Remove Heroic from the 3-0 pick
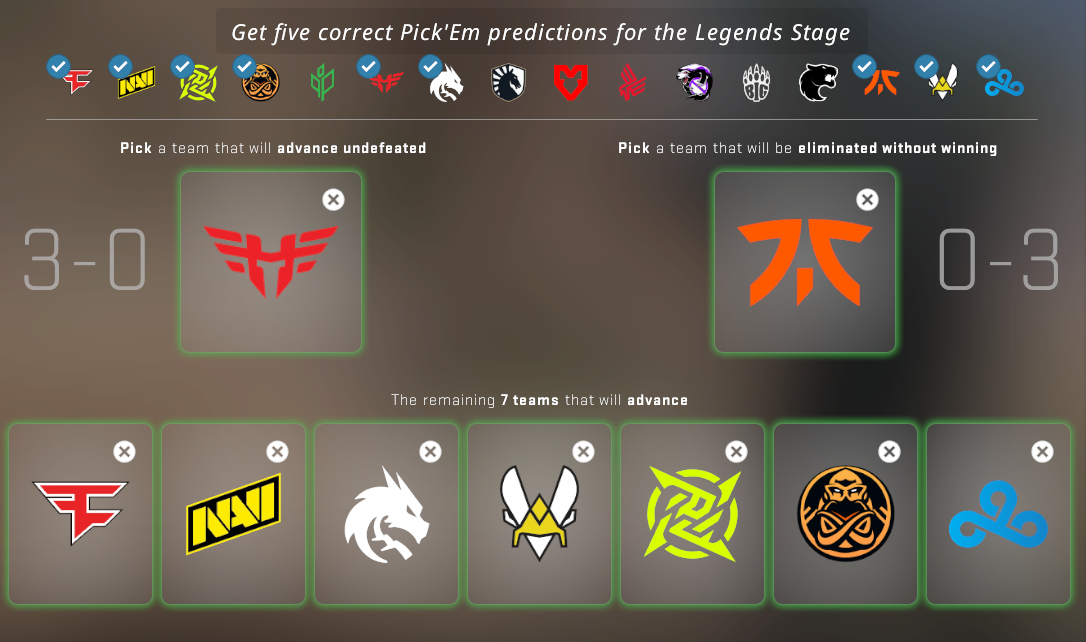Viewport: 1086px width, 642px height. [x=333, y=199]
